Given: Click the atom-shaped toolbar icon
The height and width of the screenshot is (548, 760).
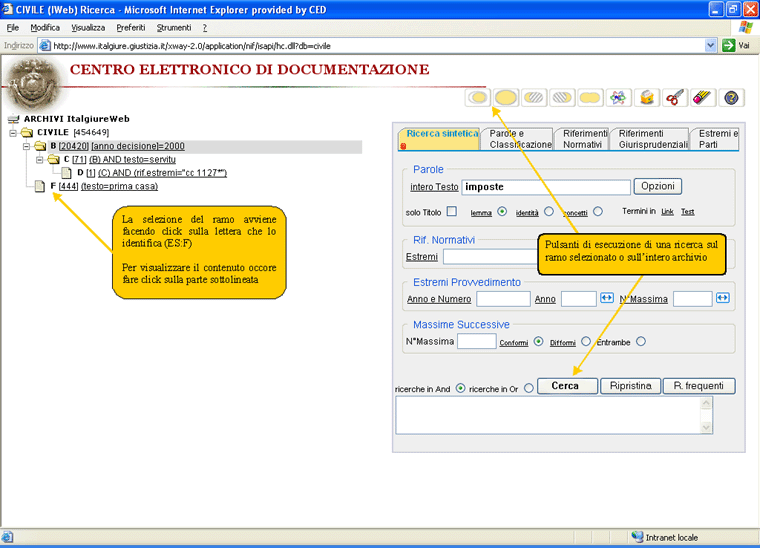Looking at the screenshot, I should pyautogui.click(x=618, y=97).
